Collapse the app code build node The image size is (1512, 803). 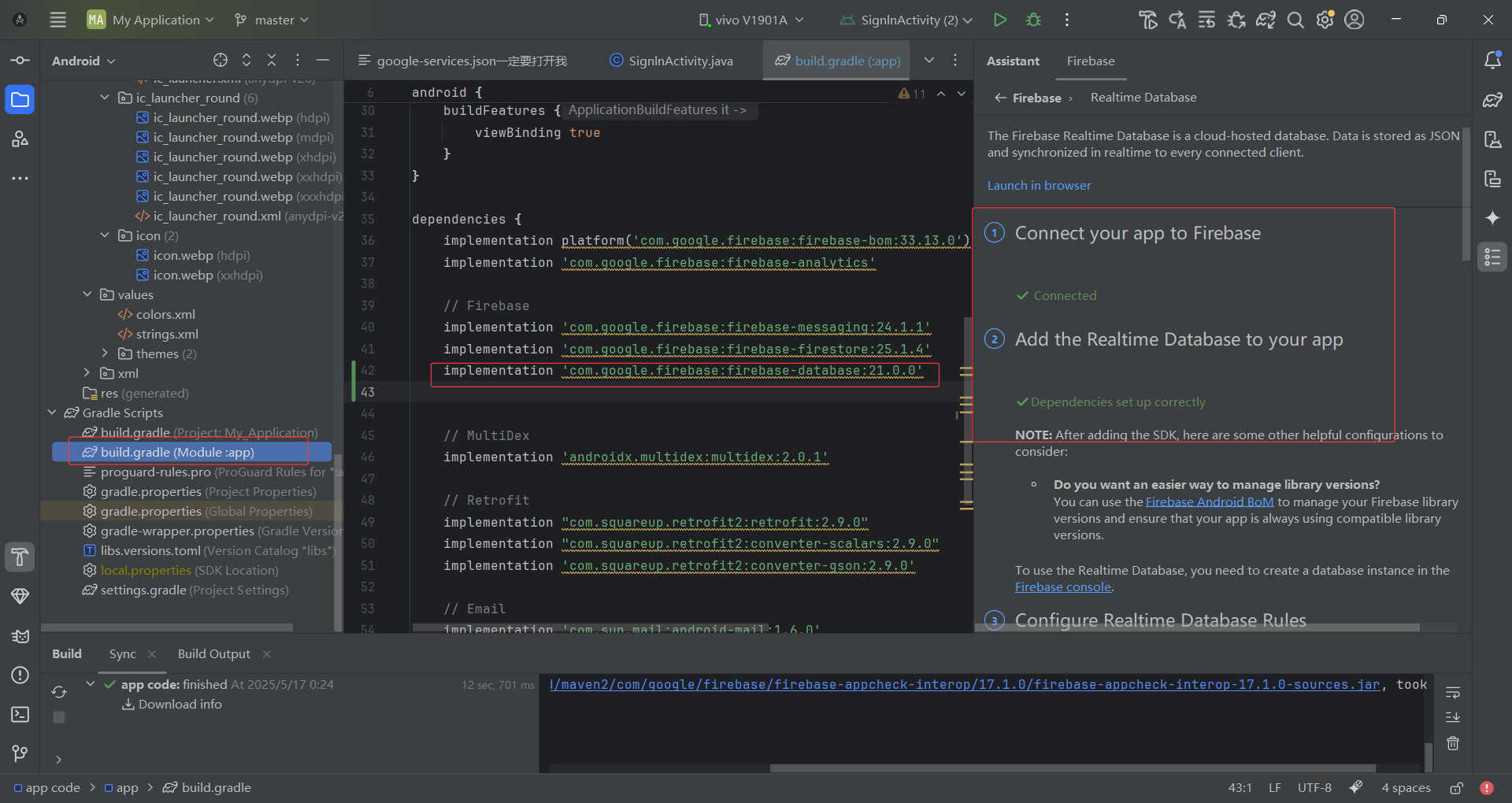[x=91, y=684]
